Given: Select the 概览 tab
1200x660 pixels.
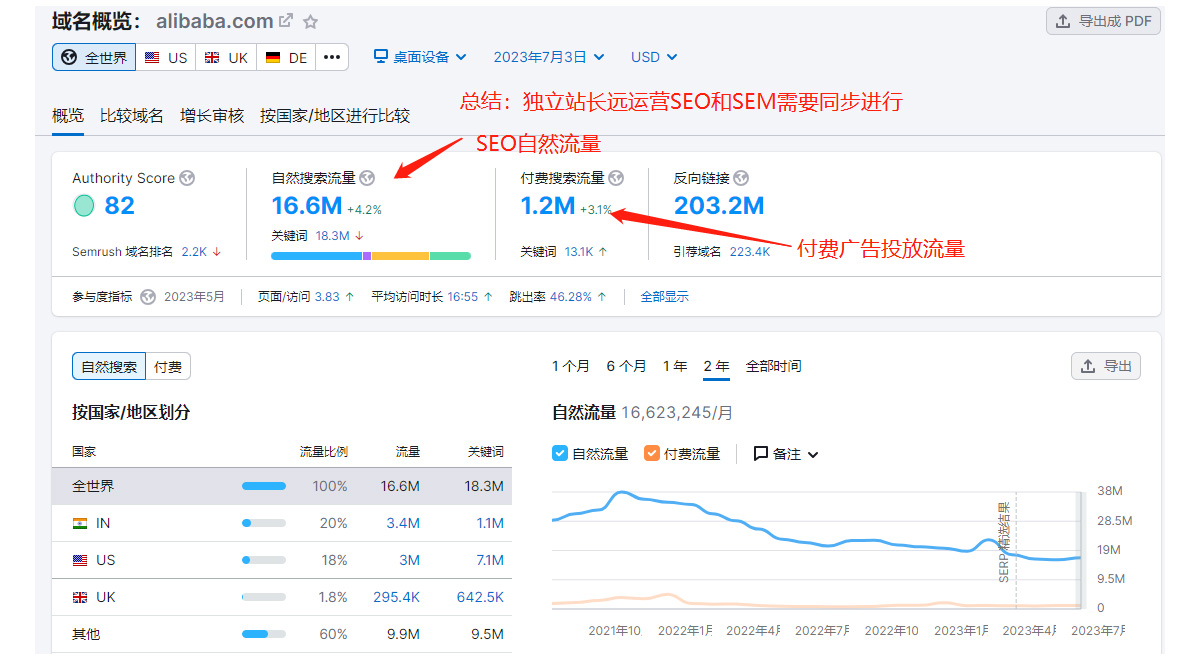Looking at the screenshot, I should click(68, 116).
